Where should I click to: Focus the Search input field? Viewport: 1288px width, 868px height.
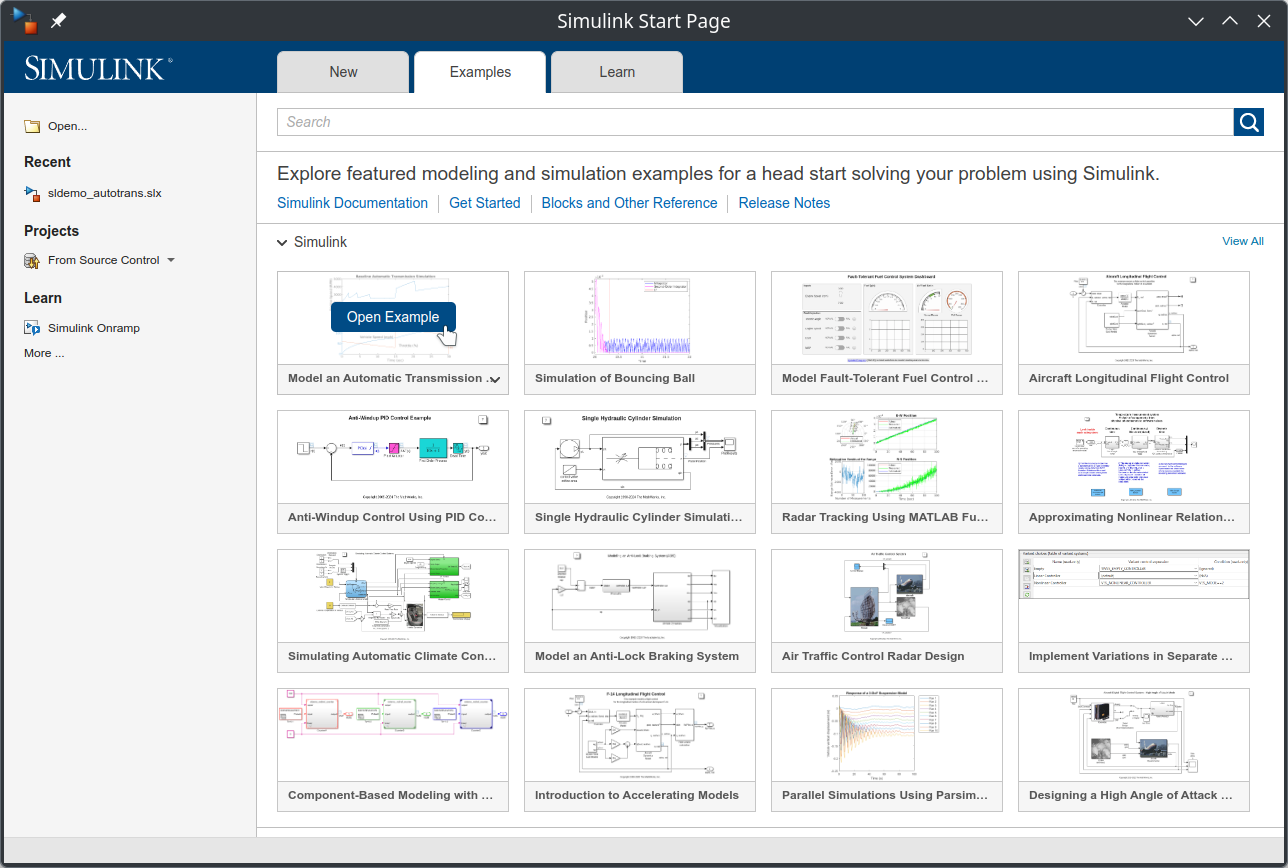point(755,122)
